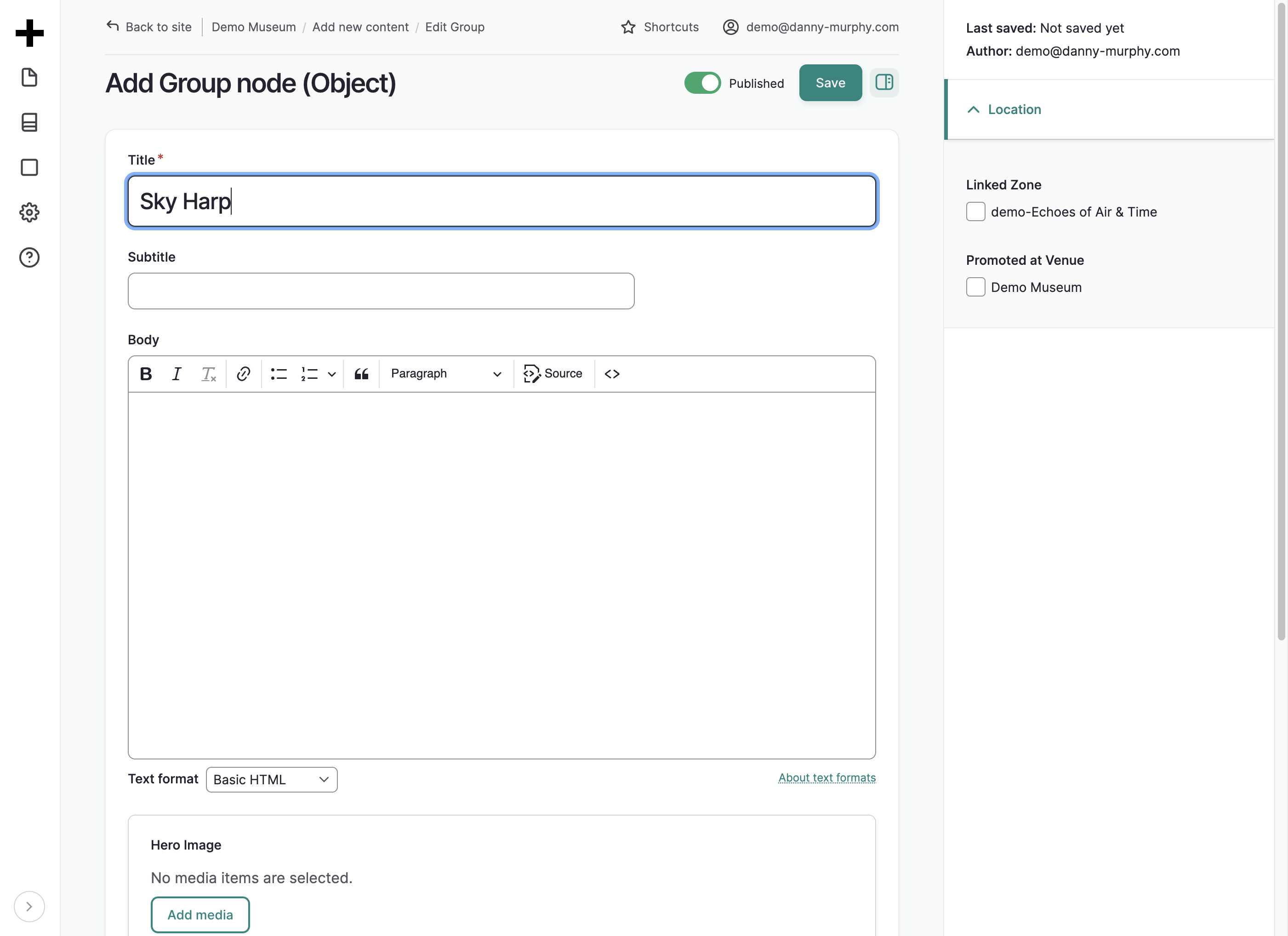
Task: Click the Edit Group breadcrumb
Action: [454, 27]
